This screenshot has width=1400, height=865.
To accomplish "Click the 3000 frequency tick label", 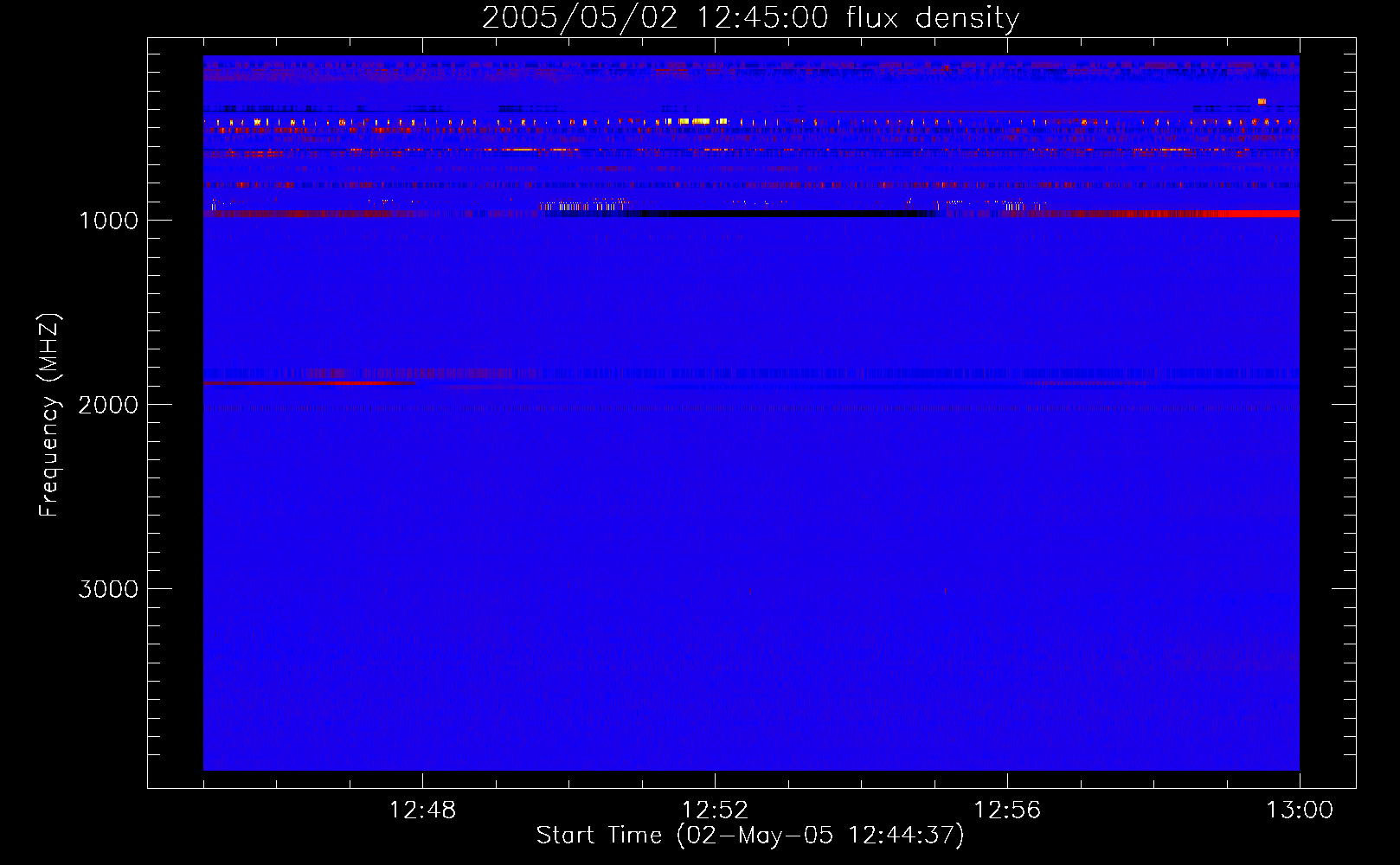I will pos(109,589).
